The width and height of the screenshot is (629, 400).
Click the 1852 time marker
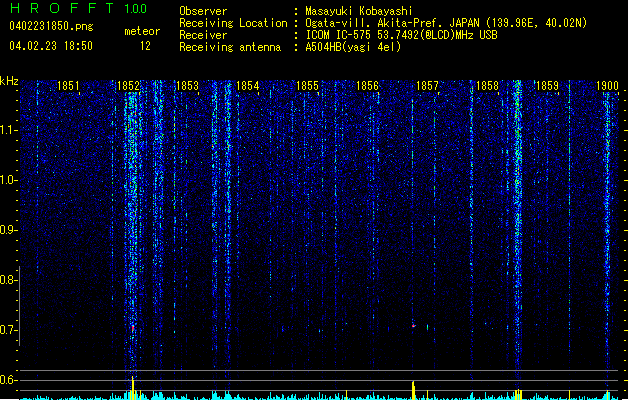128,86
